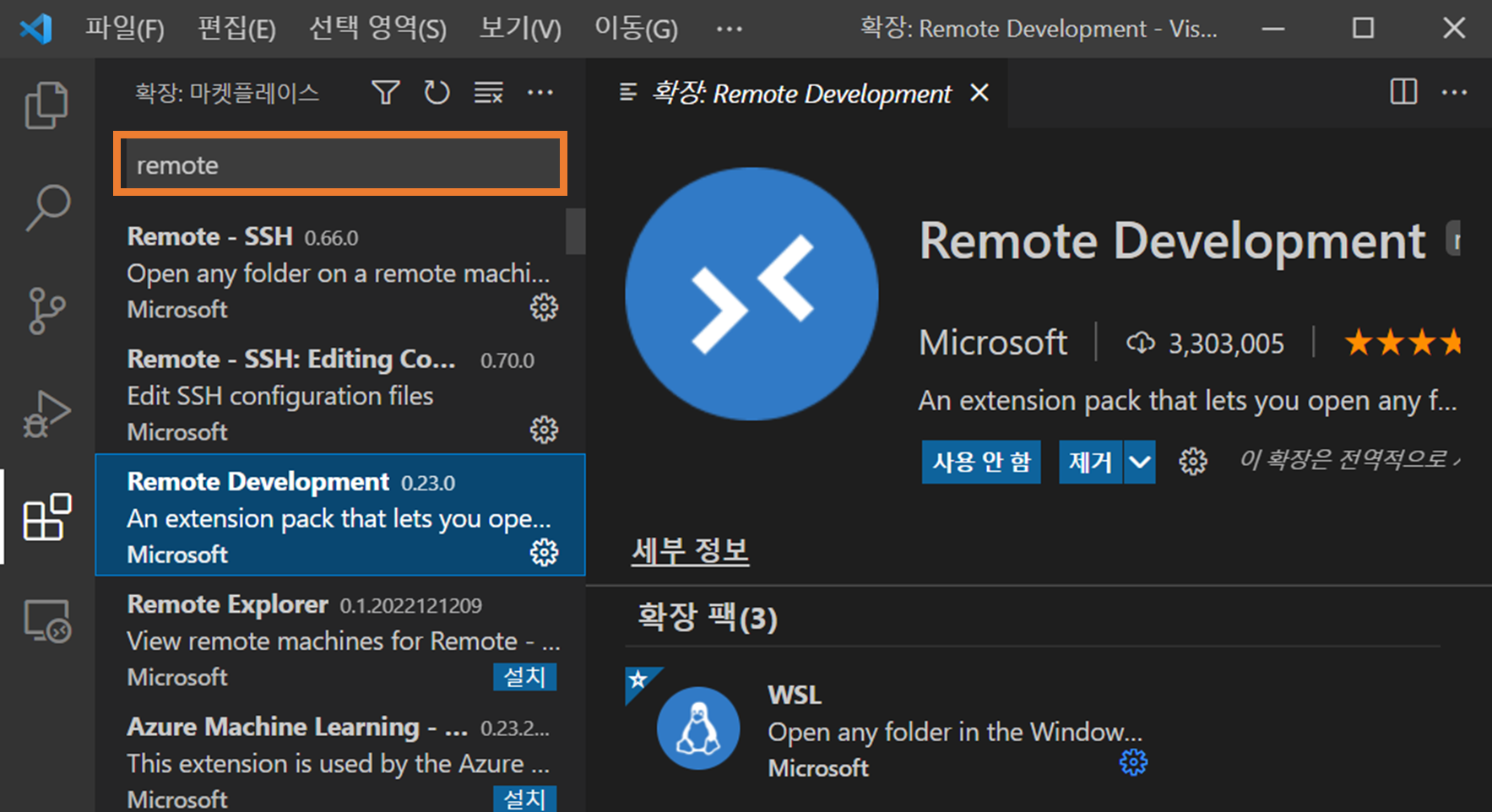
Task: Click the VS Code logo icon
Action: coord(36,29)
